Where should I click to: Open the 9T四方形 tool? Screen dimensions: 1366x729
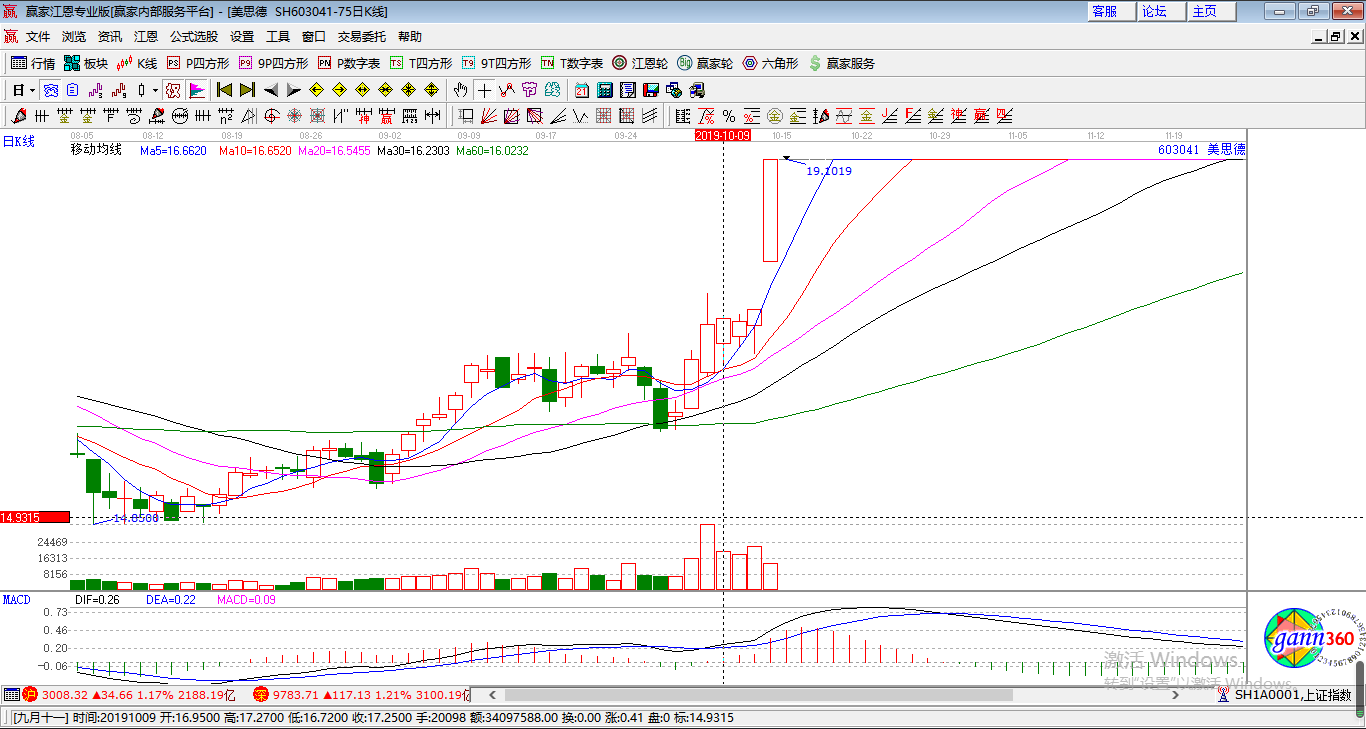(496, 63)
